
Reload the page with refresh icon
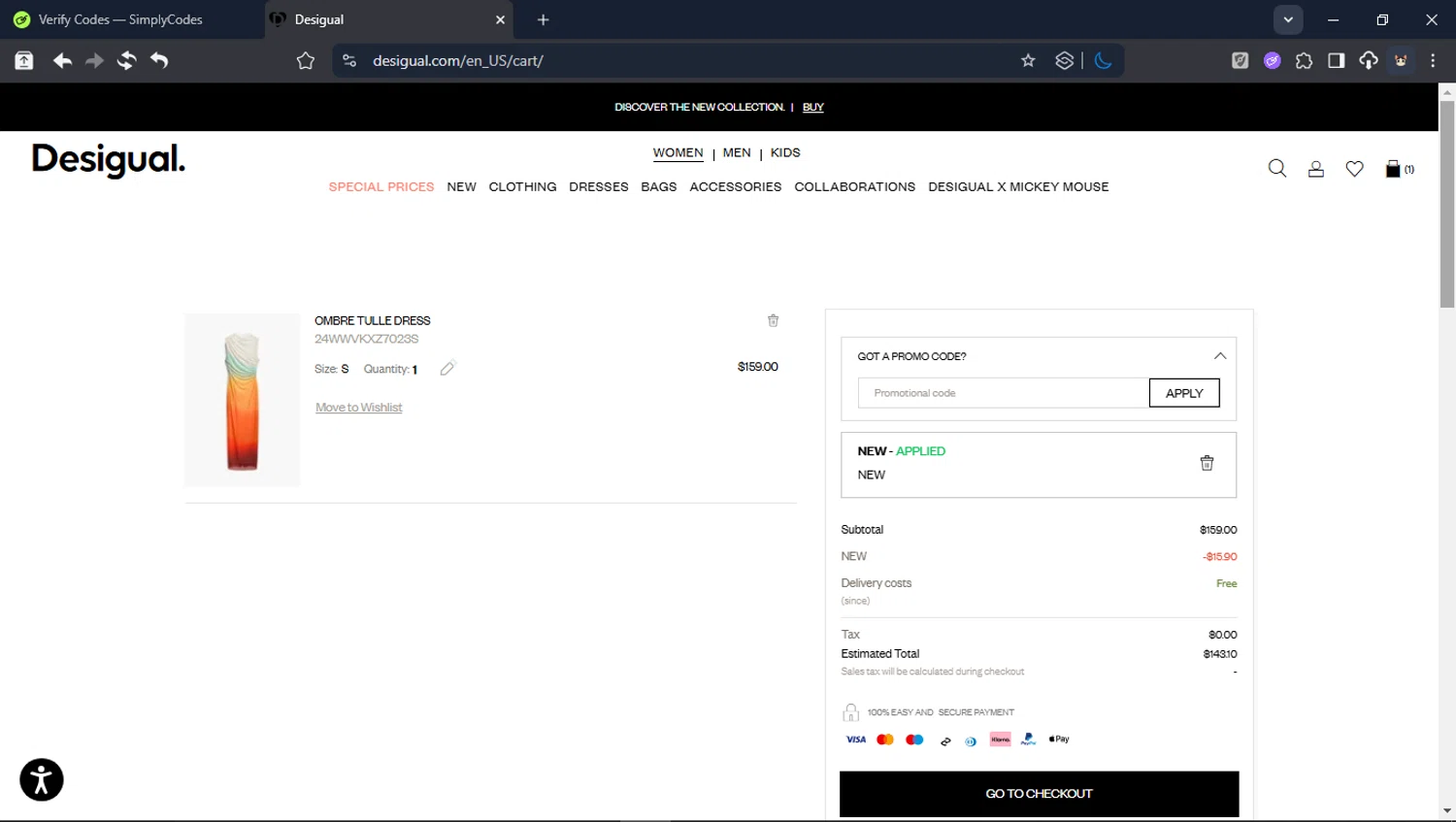pyautogui.click(x=126, y=60)
